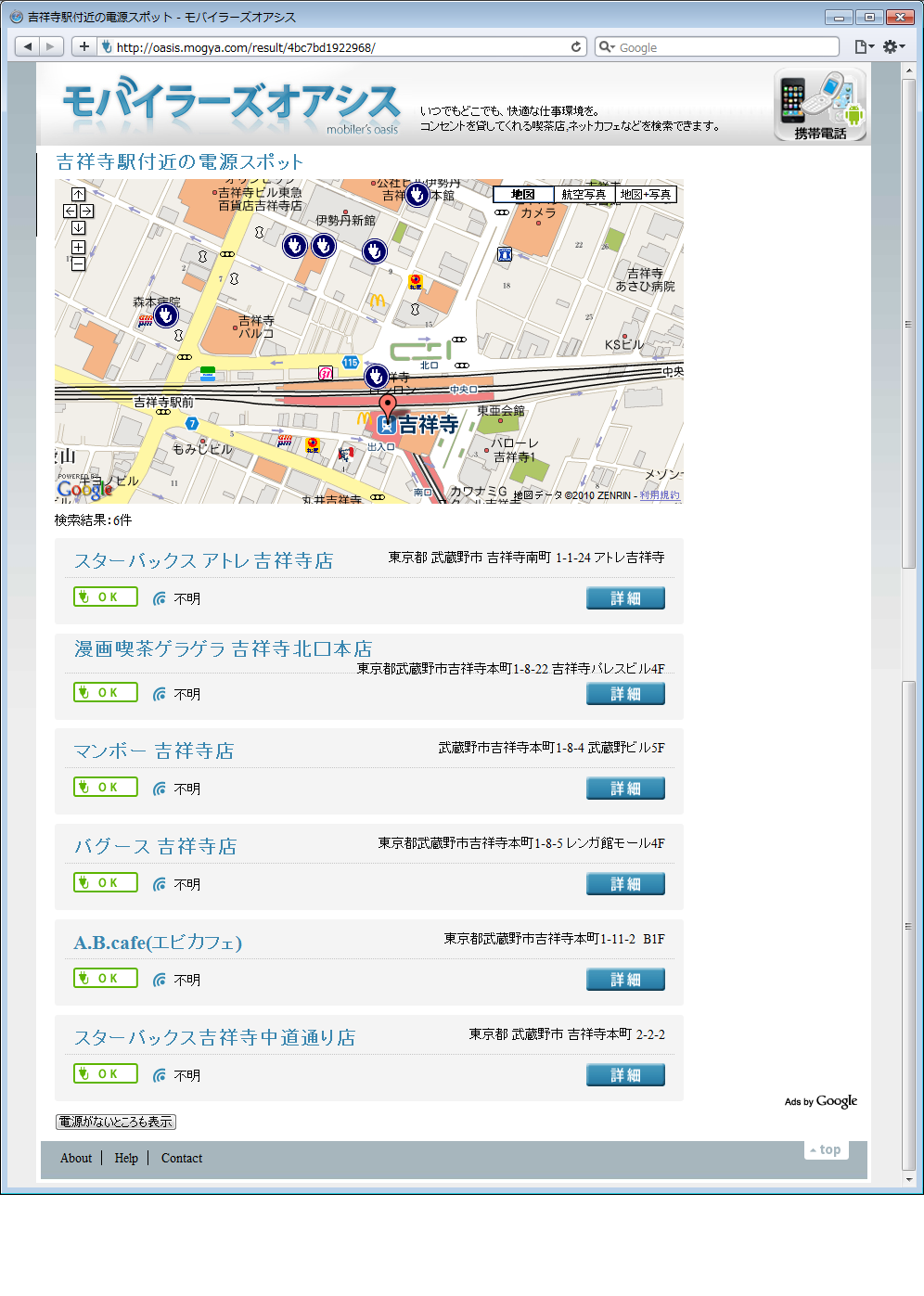Switch the map to 地図+写真 view
Image resolution: width=924 pixels, height=1296 pixels.
click(646, 195)
